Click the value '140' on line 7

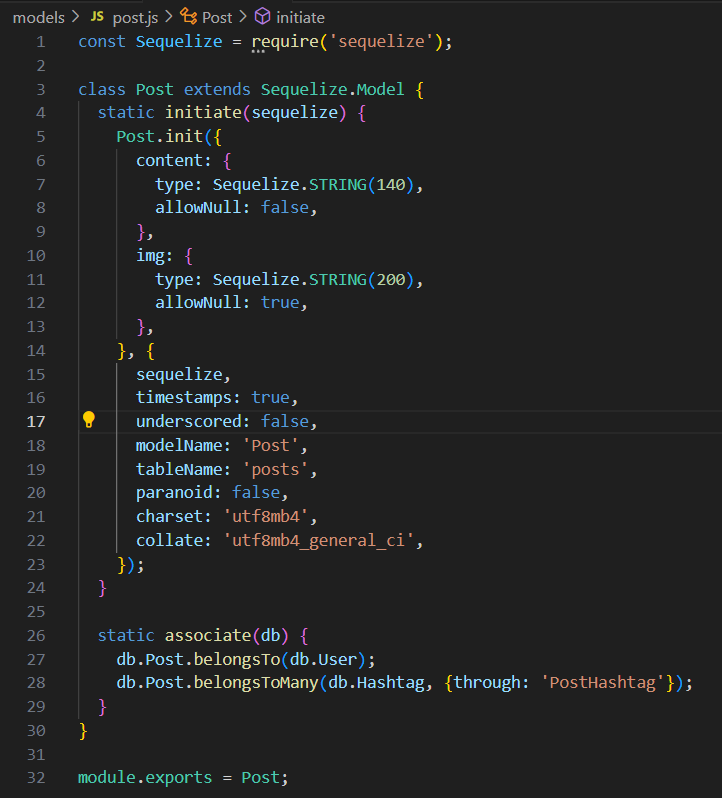click(x=391, y=184)
